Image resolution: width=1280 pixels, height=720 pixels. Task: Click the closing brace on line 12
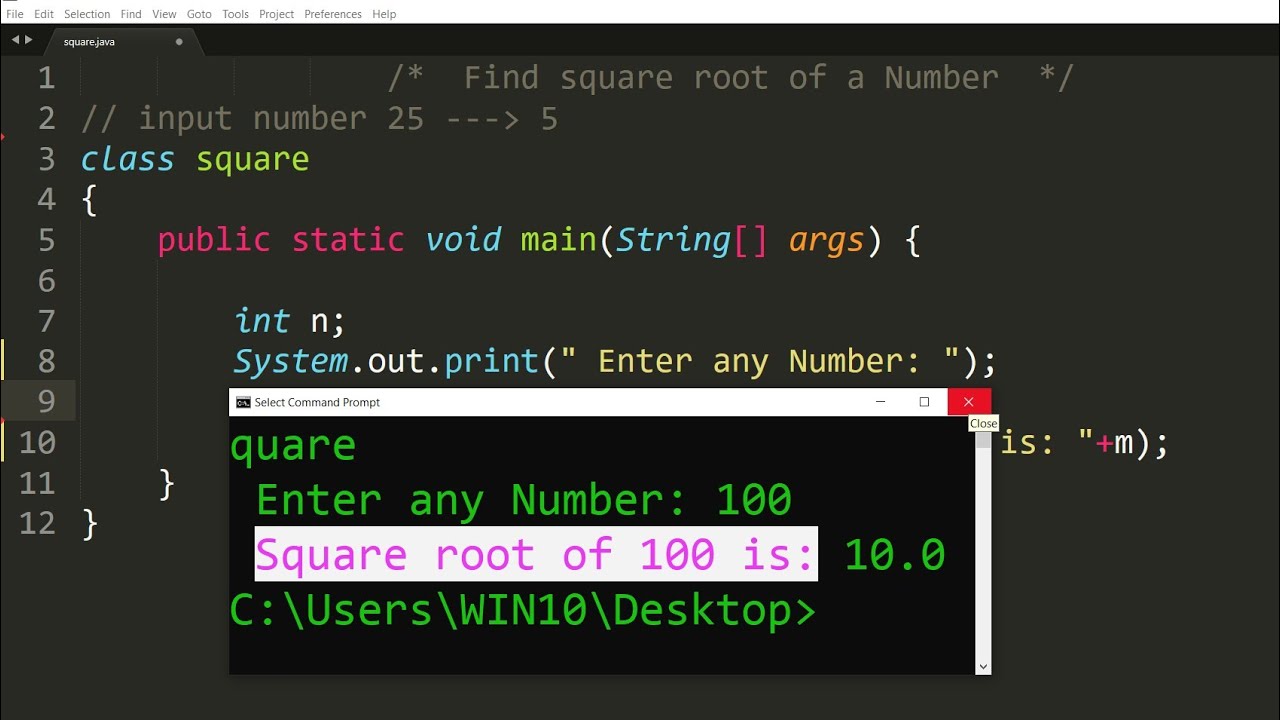click(x=90, y=523)
